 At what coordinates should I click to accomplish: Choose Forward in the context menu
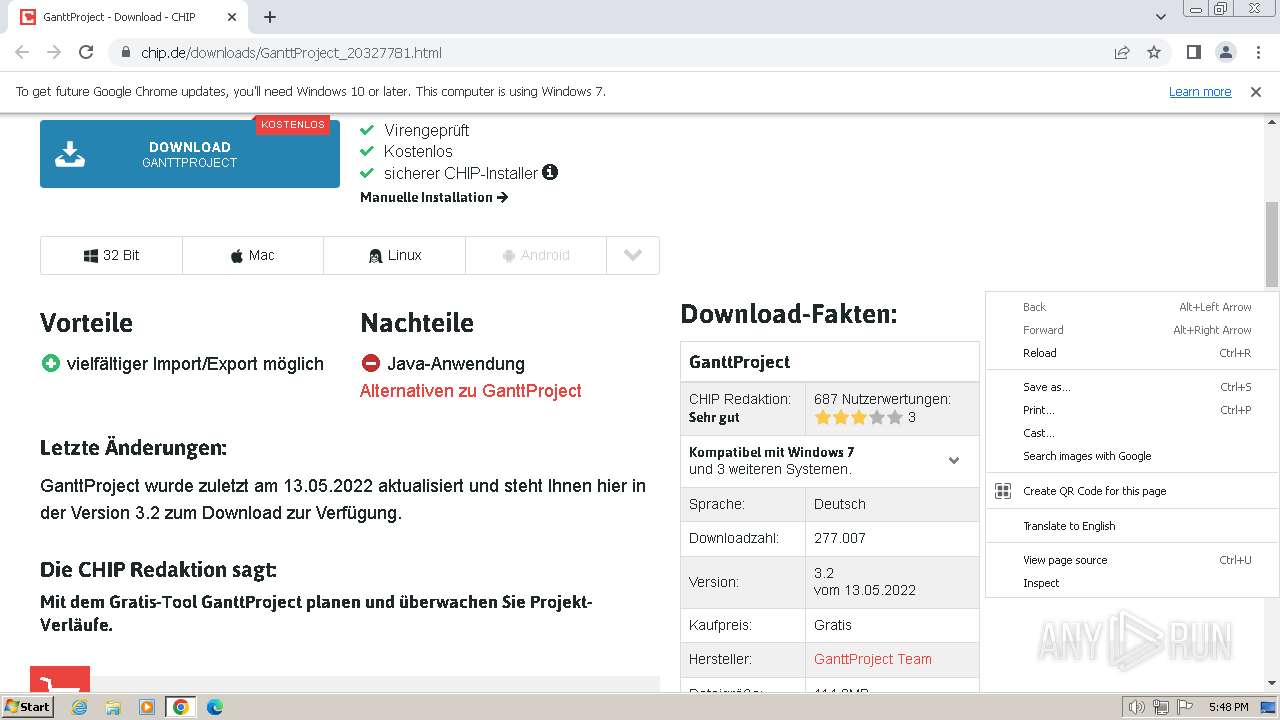(1132, 330)
